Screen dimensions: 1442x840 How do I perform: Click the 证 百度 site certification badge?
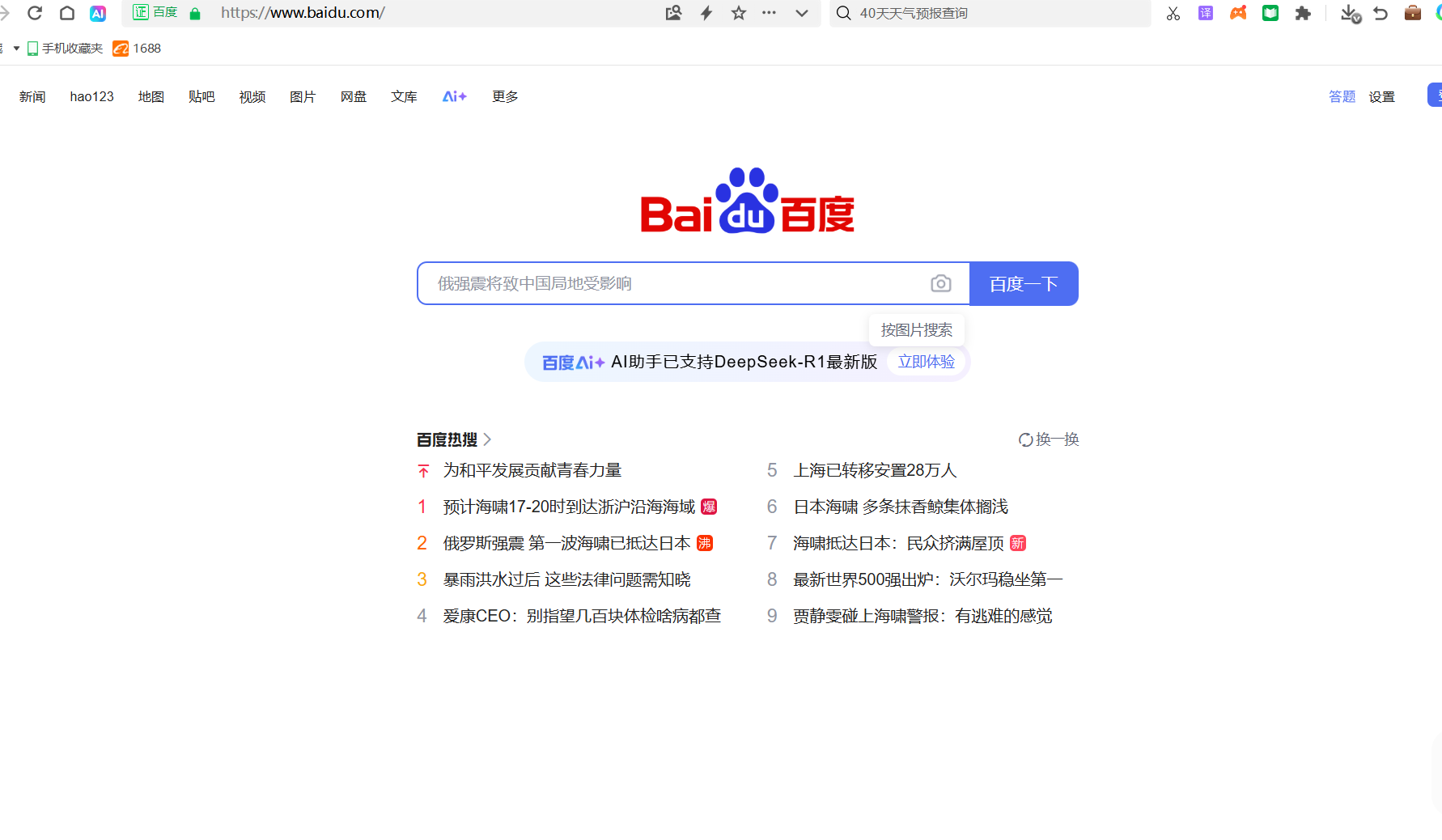(155, 13)
